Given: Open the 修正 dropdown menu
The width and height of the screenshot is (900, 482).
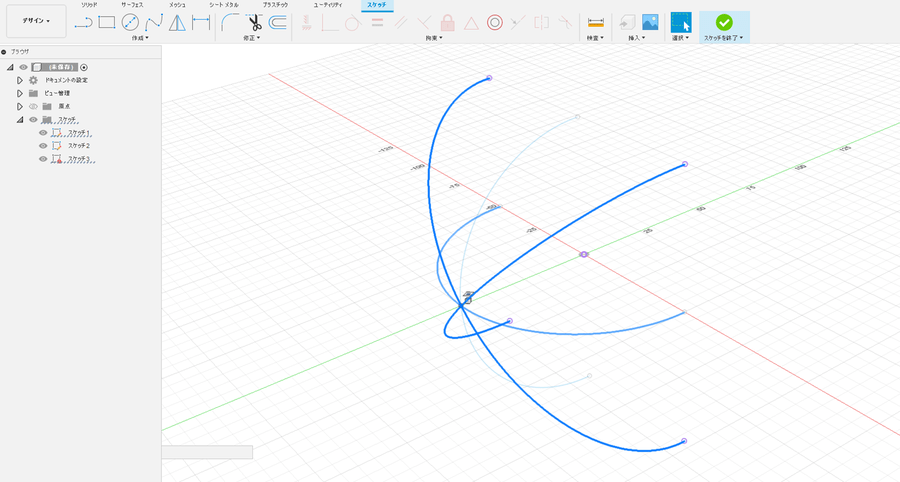Looking at the screenshot, I should coord(251,38).
